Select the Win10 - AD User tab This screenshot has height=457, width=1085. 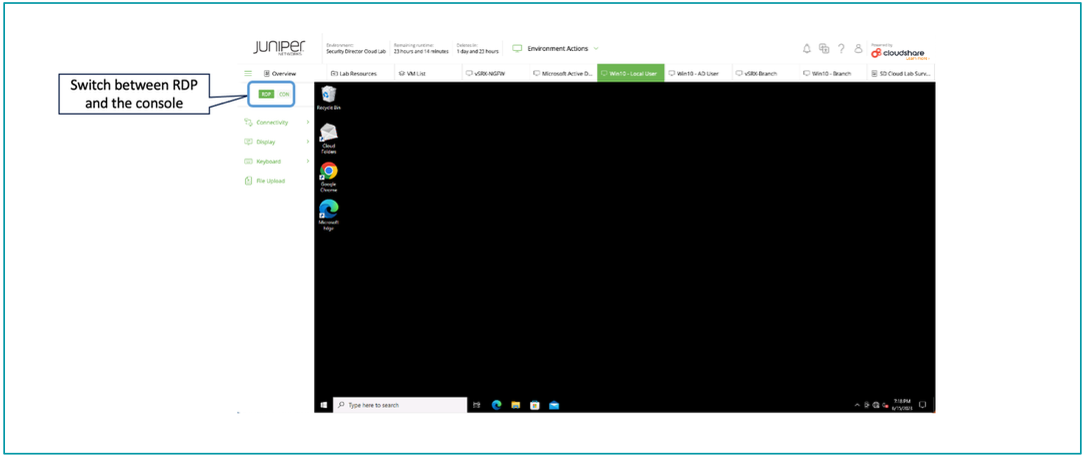697,73
